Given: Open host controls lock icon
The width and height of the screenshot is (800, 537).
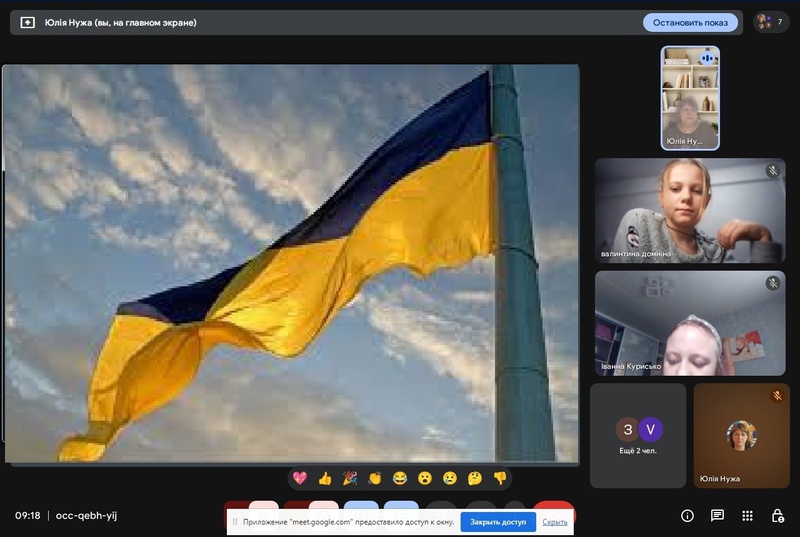Looking at the screenshot, I should pos(777,516).
